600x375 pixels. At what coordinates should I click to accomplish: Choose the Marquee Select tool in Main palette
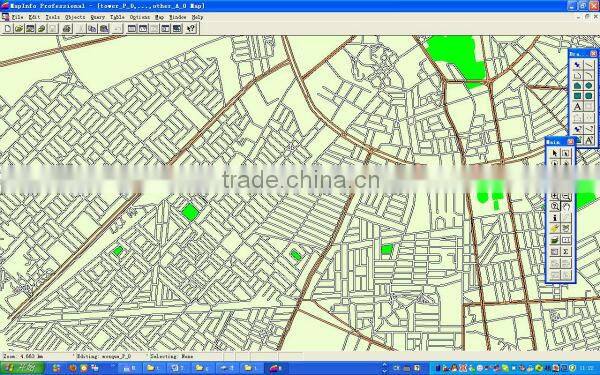tap(566, 154)
